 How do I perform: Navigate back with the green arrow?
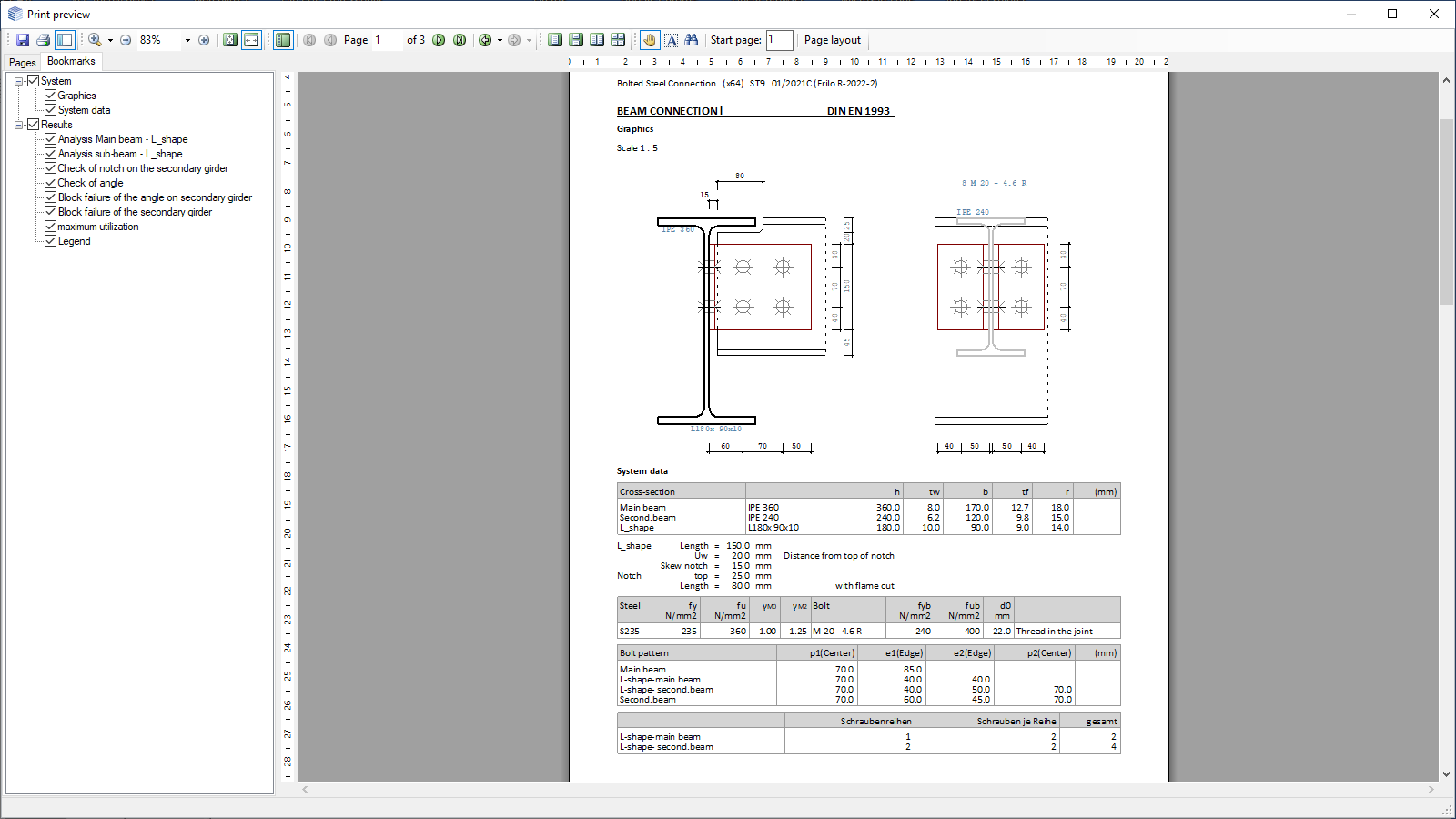coord(485,40)
